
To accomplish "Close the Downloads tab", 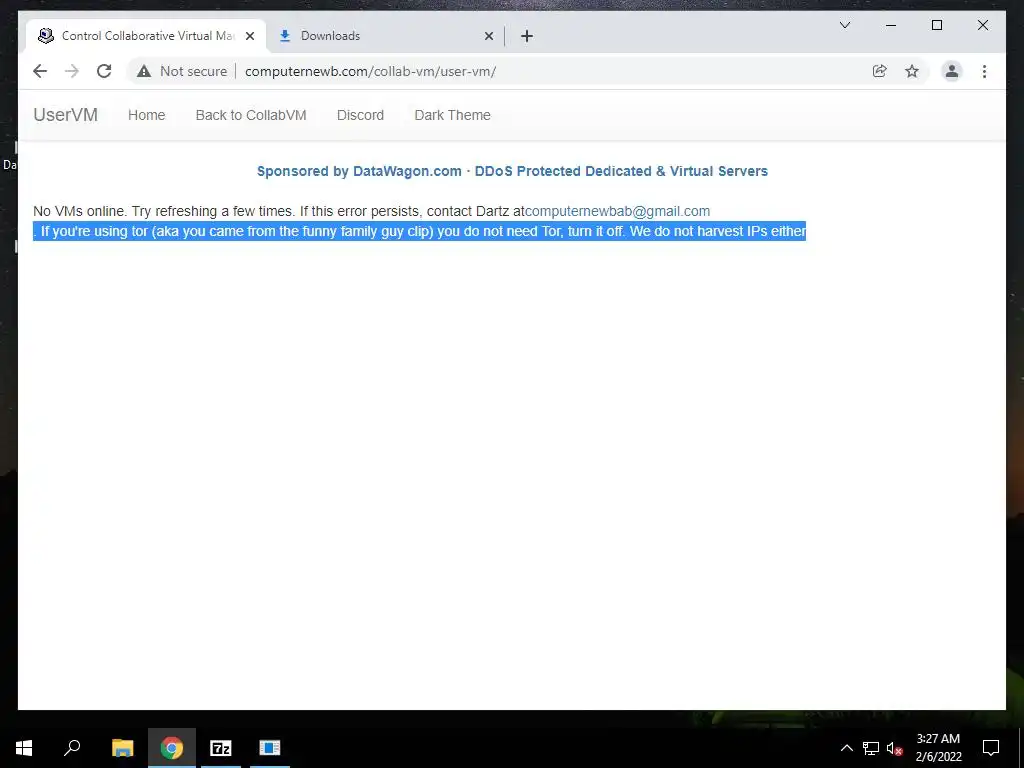I will 488,36.
